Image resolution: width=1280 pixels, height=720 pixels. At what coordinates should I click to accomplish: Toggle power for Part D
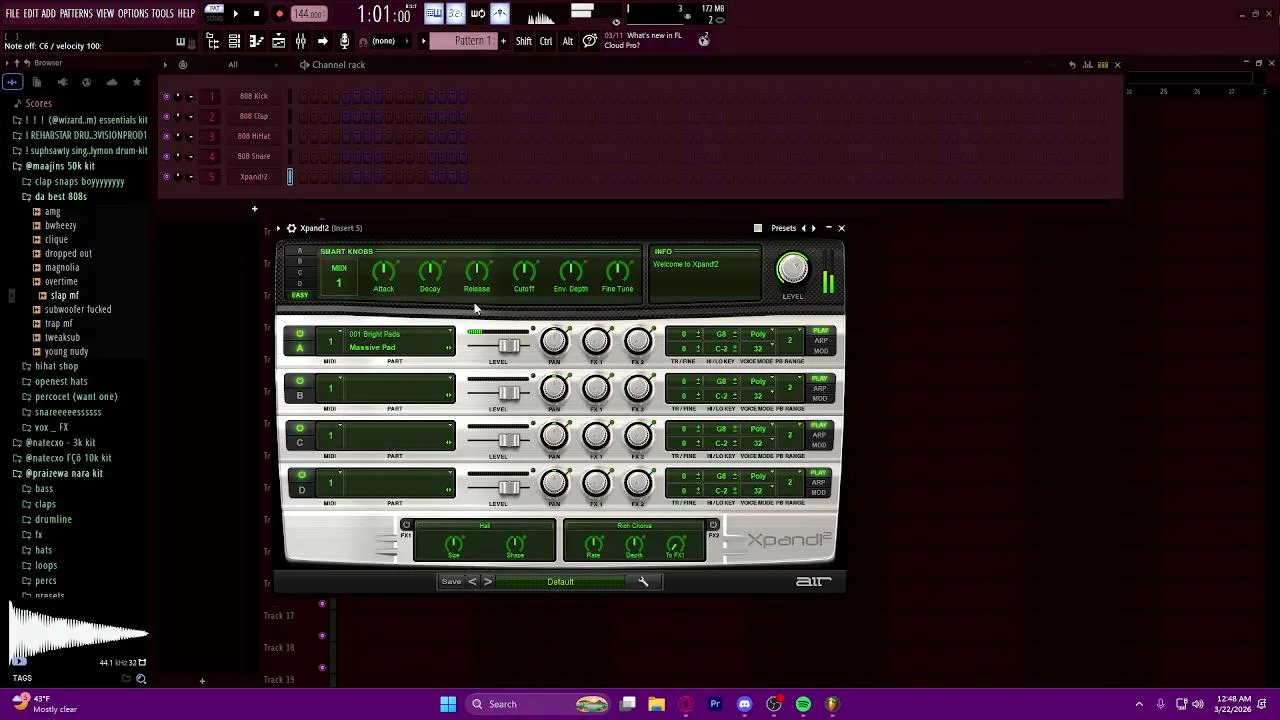click(x=300, y=475)
